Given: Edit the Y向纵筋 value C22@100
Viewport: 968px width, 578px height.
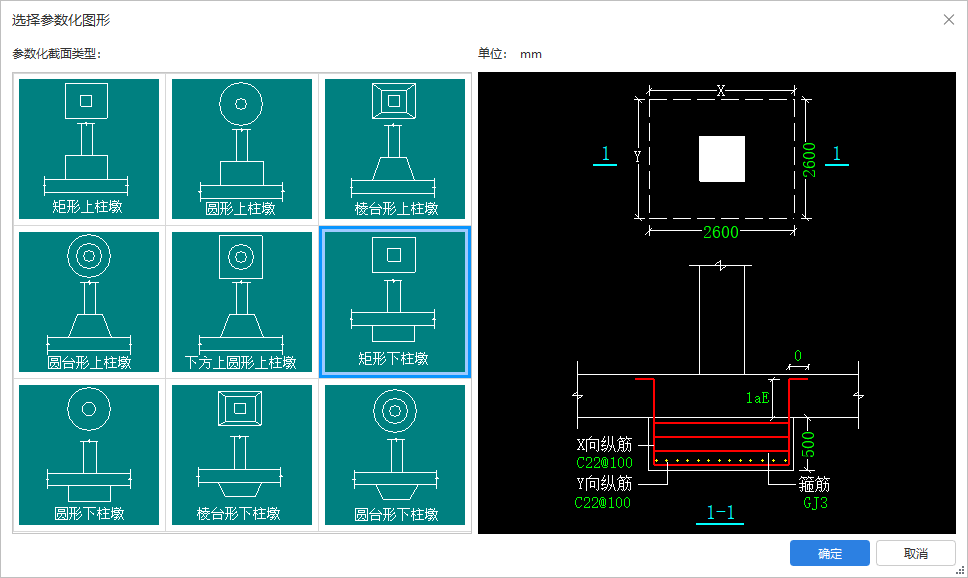Looking at the screenshot, I should click(x=603, y=503).
